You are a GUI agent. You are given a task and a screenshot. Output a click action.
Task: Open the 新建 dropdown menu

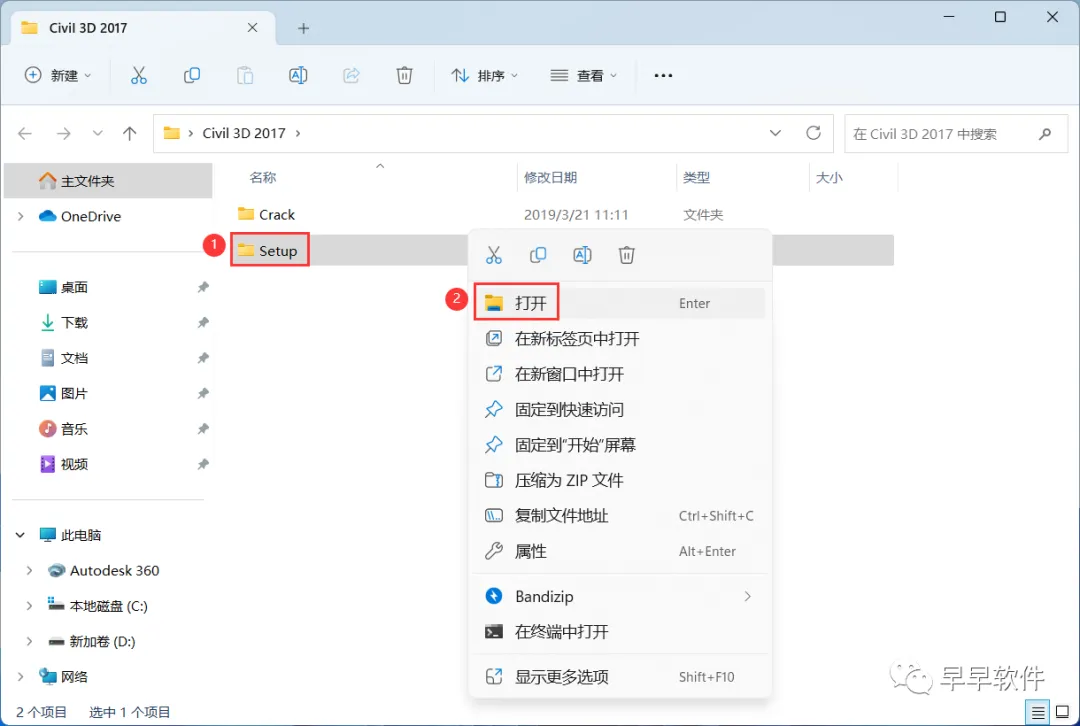(58, 75)
